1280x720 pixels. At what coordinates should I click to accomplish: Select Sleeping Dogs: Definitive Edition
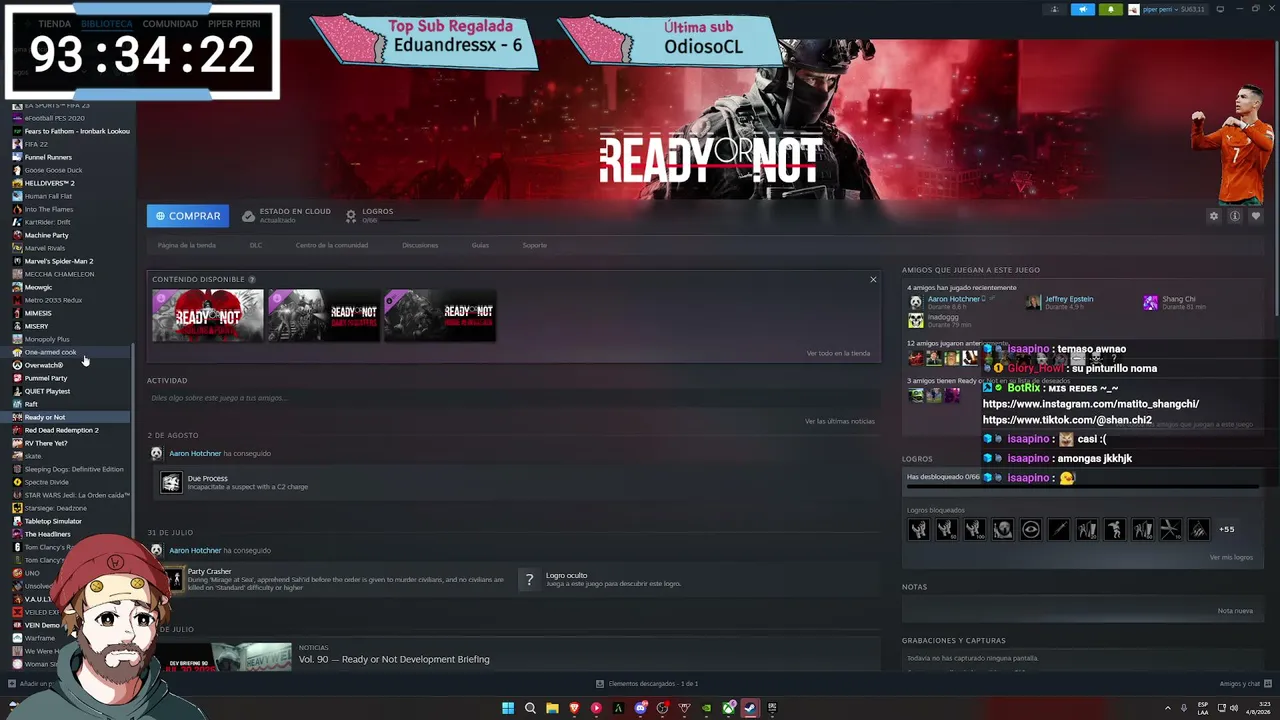(66, 469)
